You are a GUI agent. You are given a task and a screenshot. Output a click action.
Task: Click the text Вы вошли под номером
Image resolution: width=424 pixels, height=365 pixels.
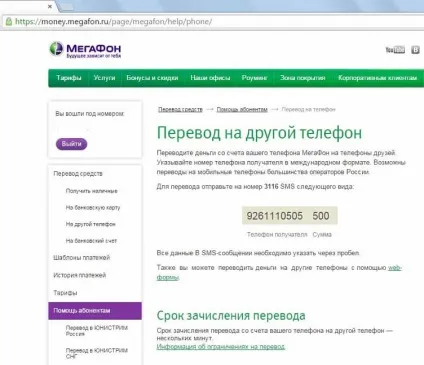click(90, 114)
